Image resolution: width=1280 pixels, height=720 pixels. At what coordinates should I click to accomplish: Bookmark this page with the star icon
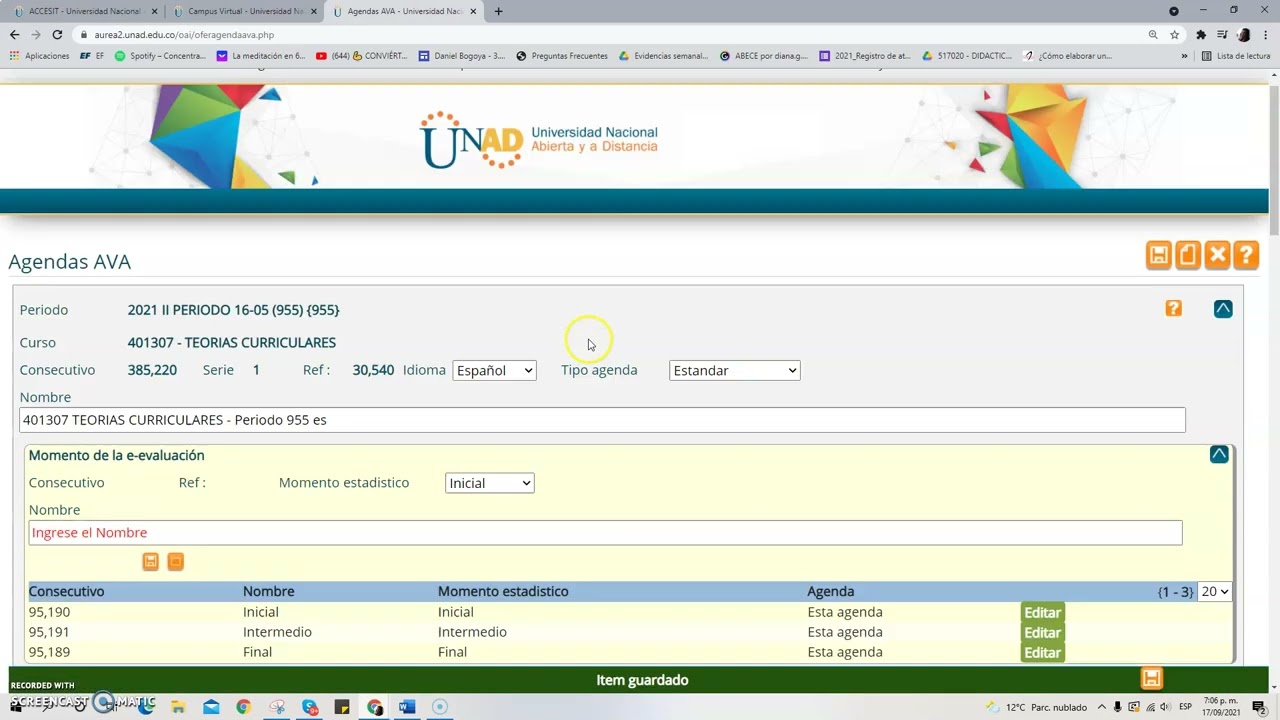click(x=1175, y=34)
